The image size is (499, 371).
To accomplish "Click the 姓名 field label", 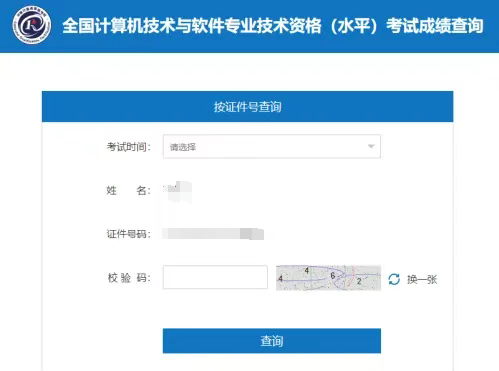I will coord(129,191).
